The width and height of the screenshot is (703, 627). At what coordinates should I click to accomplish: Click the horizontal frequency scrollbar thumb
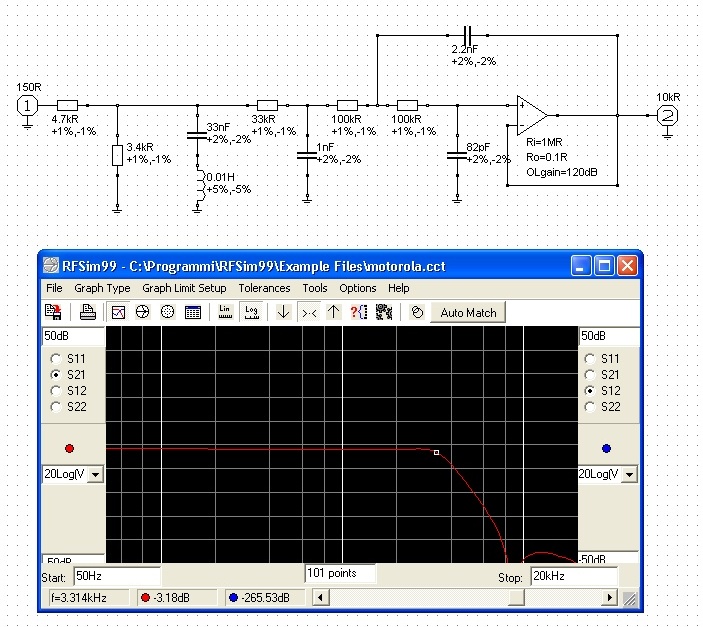pos(514,598)
